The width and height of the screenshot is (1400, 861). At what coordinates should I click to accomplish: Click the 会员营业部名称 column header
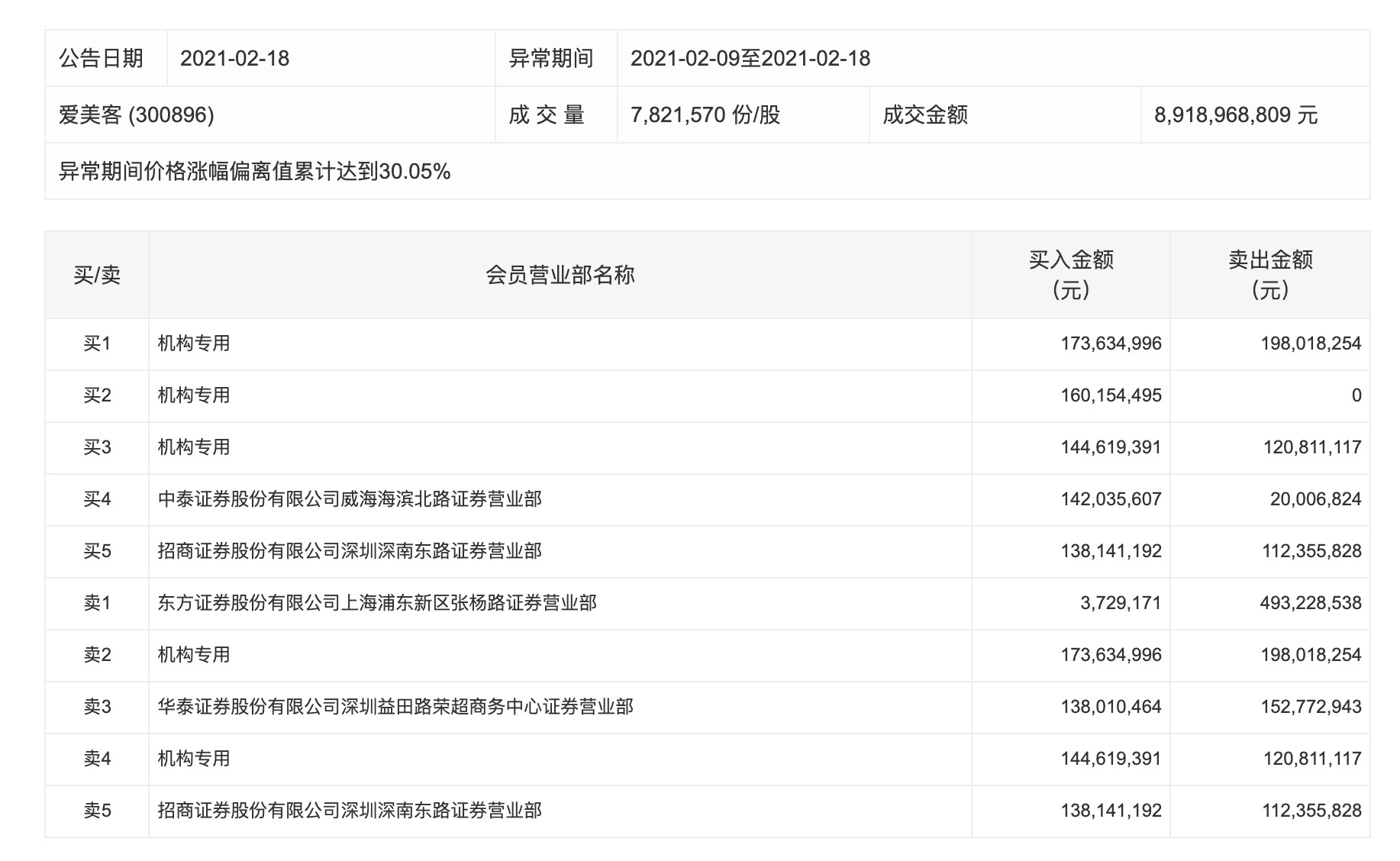[x=559, y=273]
